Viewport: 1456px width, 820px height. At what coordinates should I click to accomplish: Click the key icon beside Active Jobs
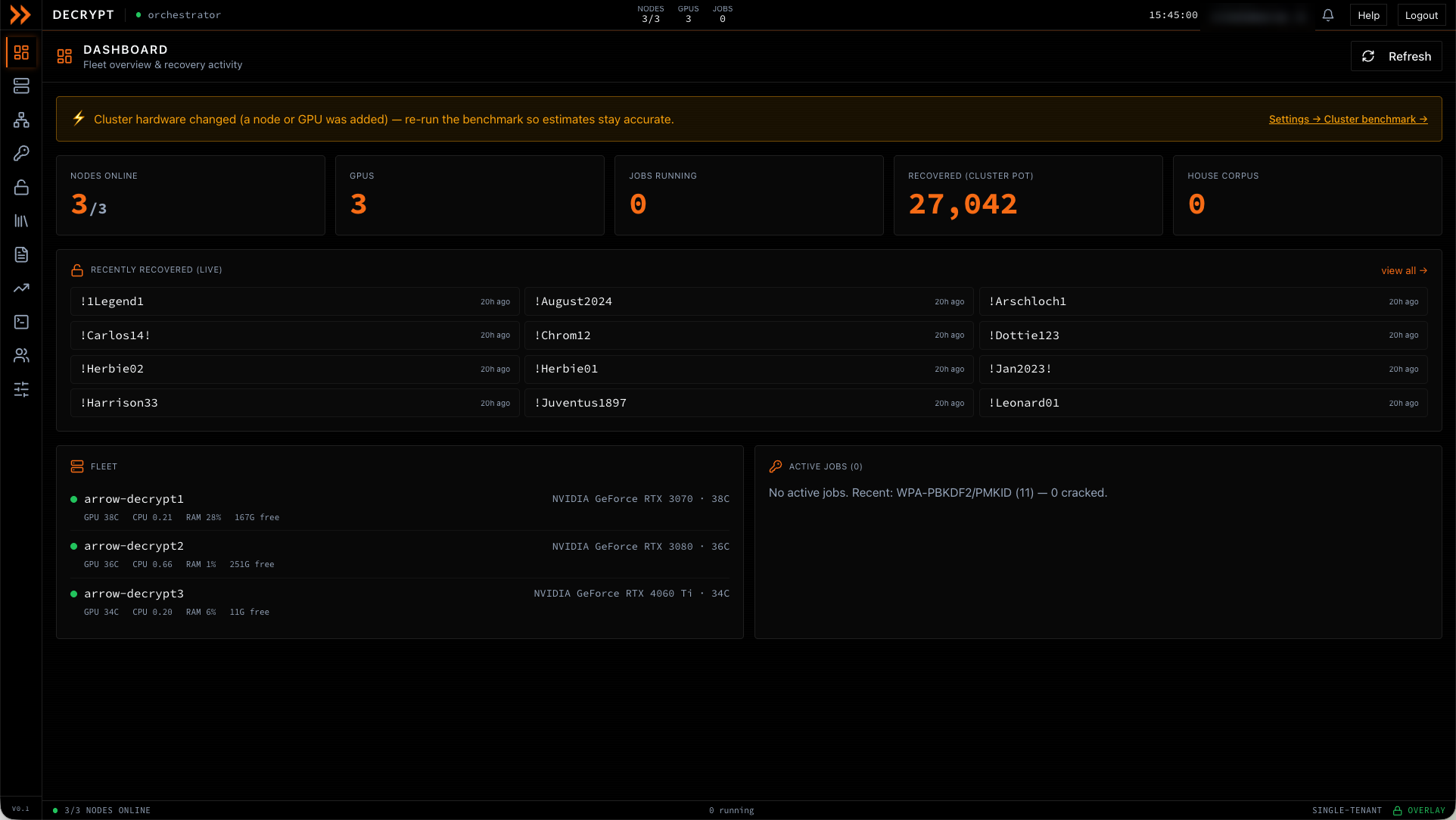tap(776, 466)
